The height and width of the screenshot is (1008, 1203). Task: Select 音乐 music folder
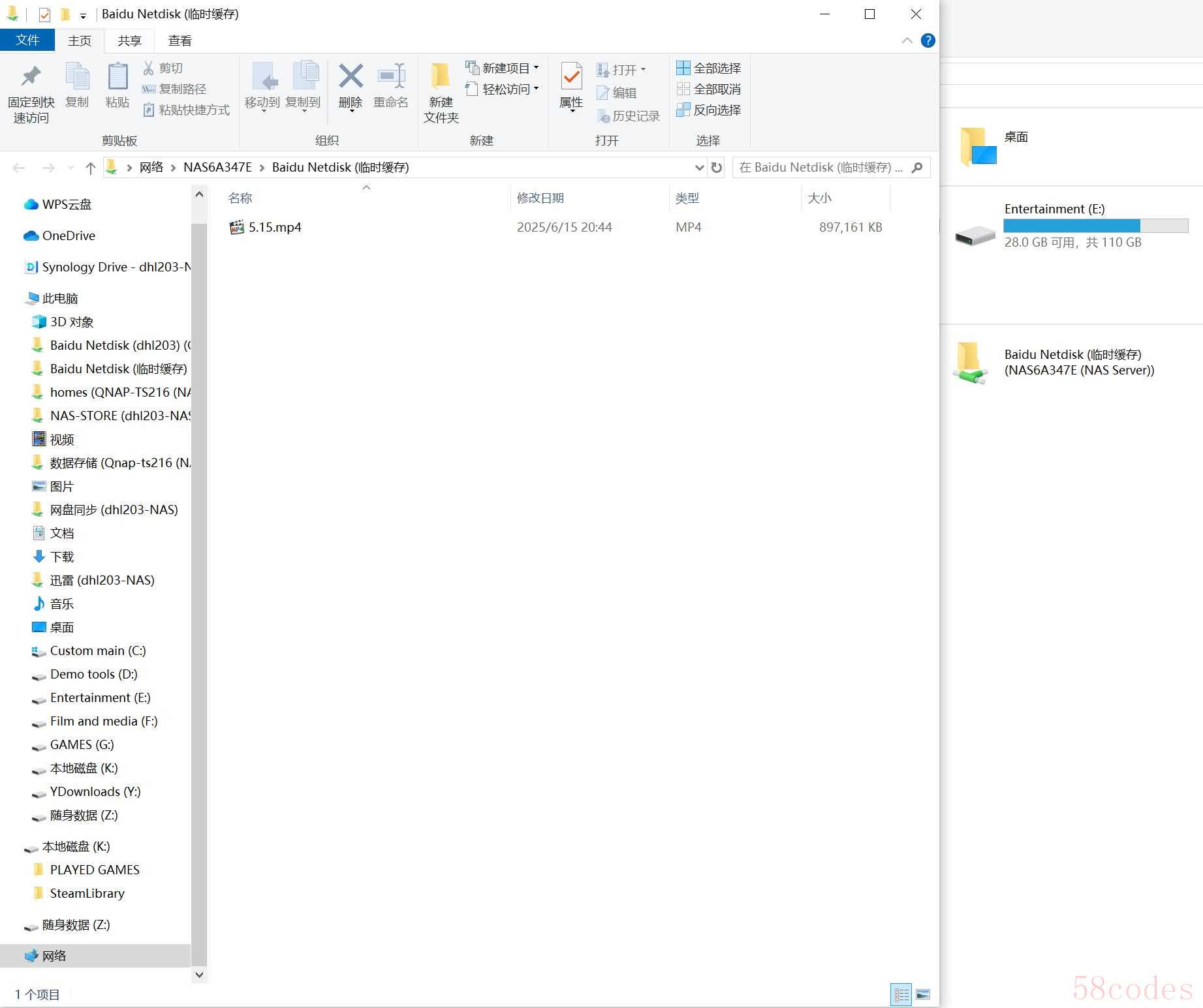tap(54, 603)
